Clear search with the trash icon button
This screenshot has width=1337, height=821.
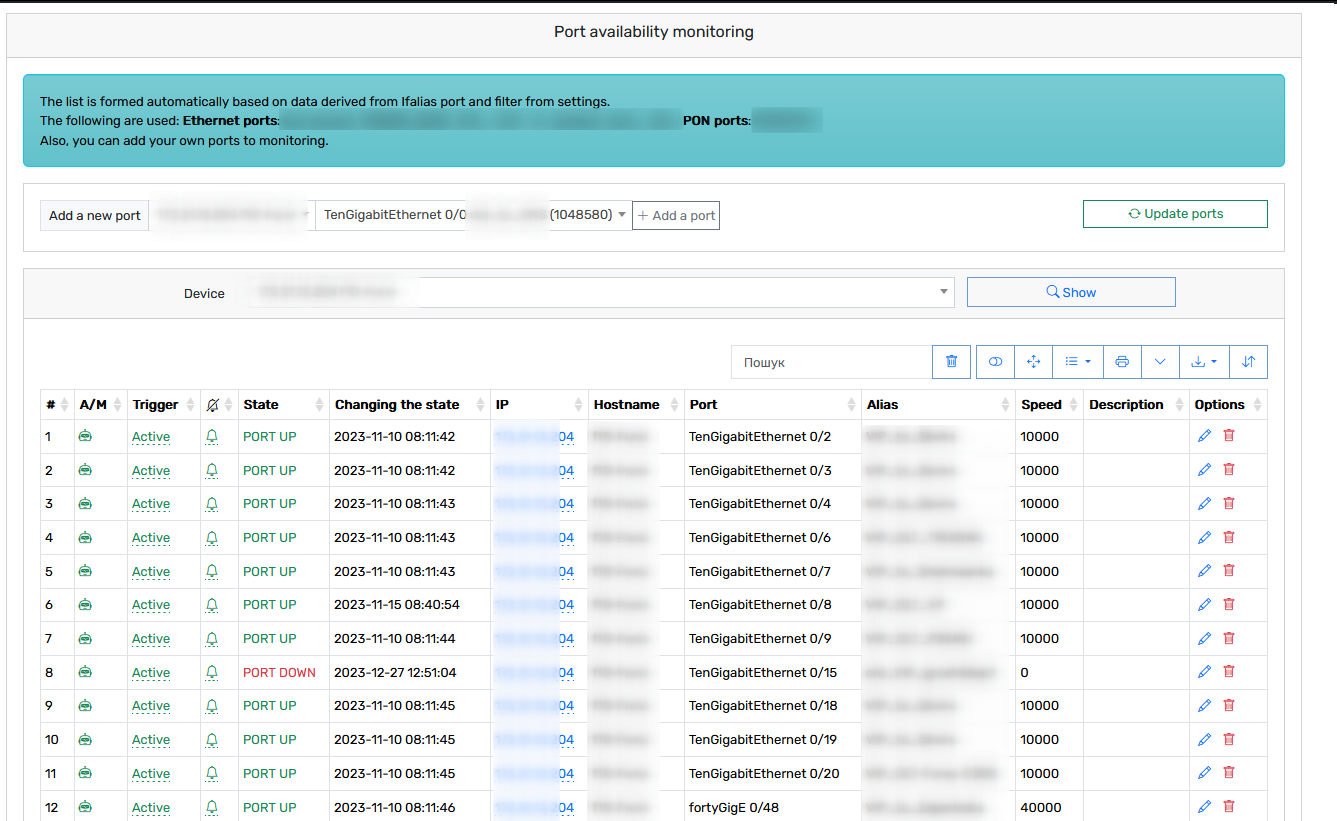coord(951,362)
